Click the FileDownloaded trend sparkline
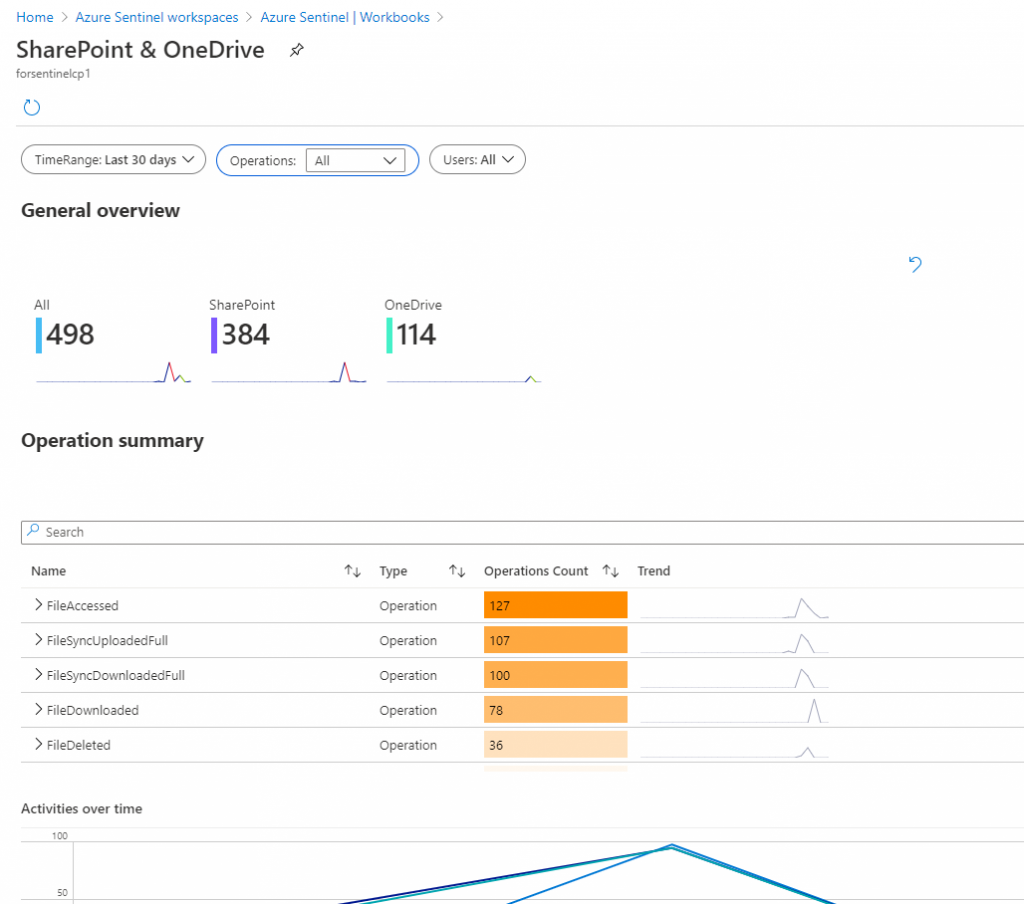Viewport: 1024px width, 904px height. click(x=735, y=711)
